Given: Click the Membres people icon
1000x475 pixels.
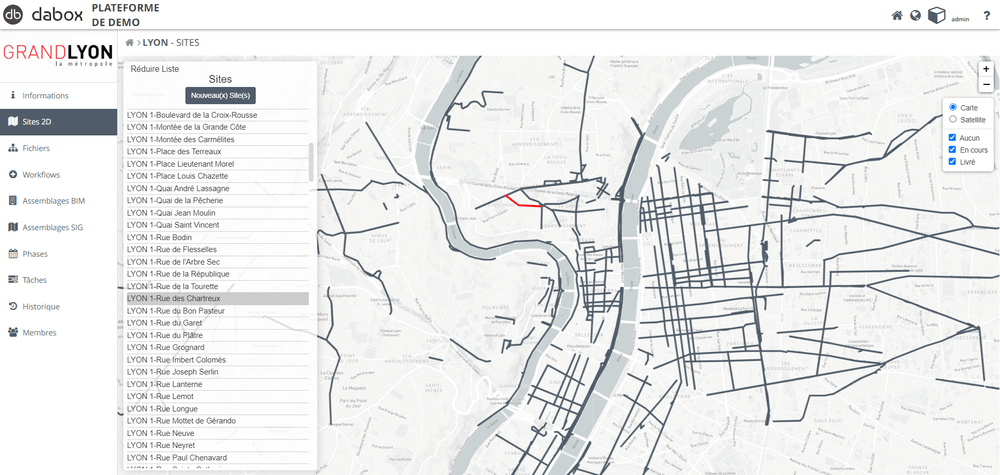Looking at the screenshot, I should (13, 333).
